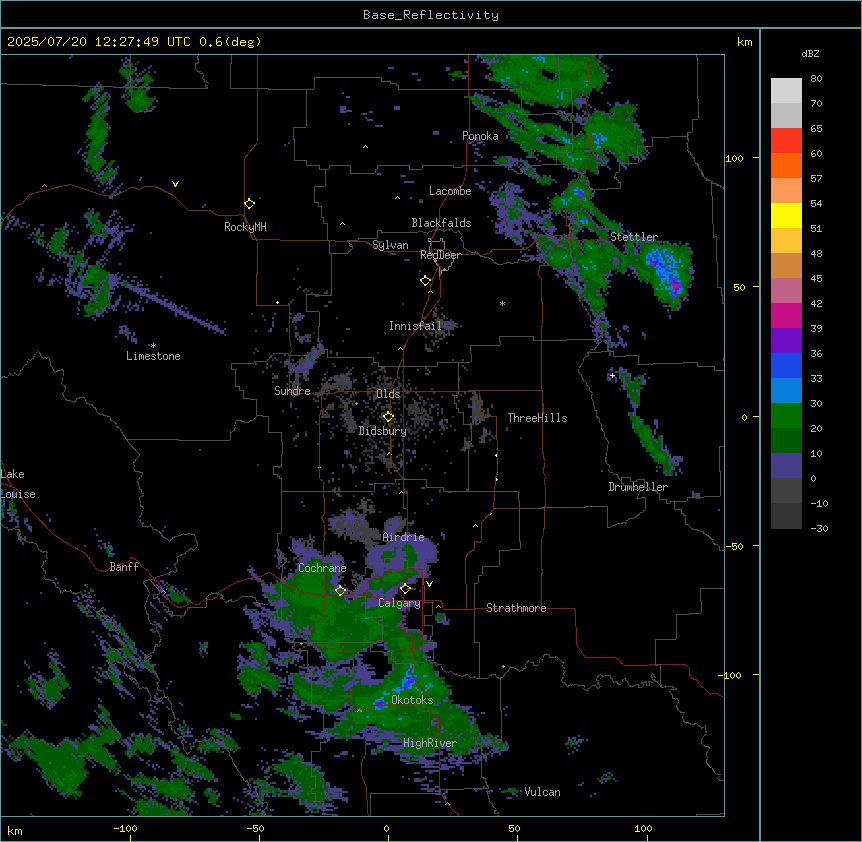Click the Sylvan label

(390, 245)
